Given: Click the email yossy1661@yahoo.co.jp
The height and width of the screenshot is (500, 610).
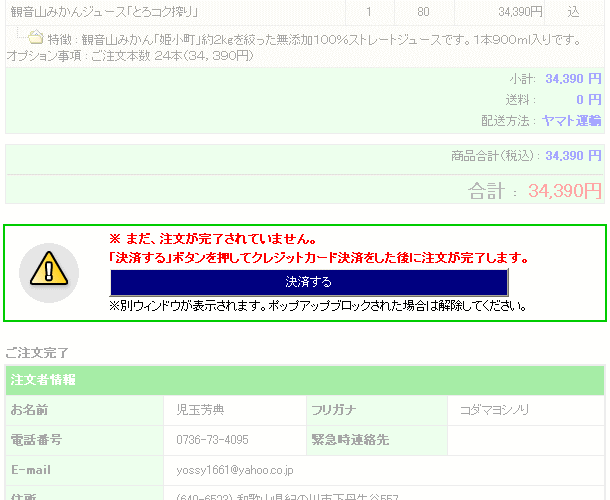Looking at the screenshot, I should pyautogui.click(x=235, y=470).
